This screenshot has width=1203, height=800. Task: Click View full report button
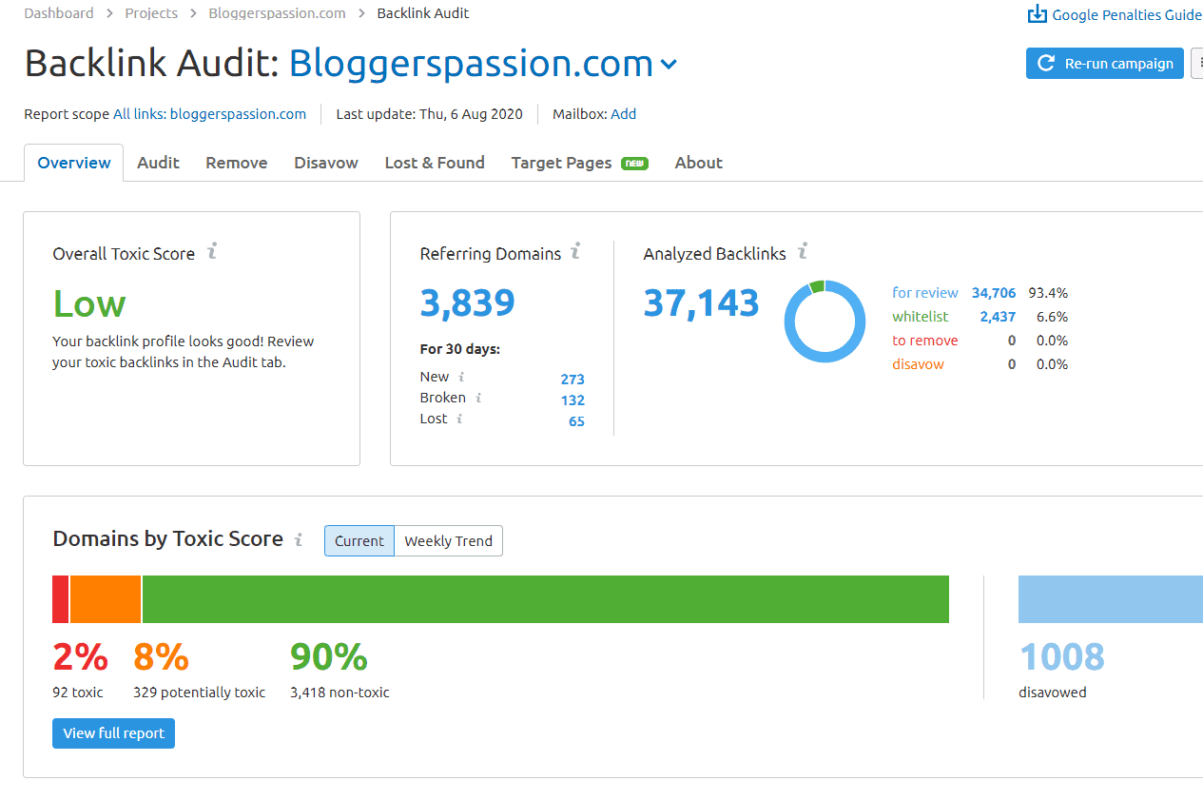pyautogui.click(x=114, y=733)
